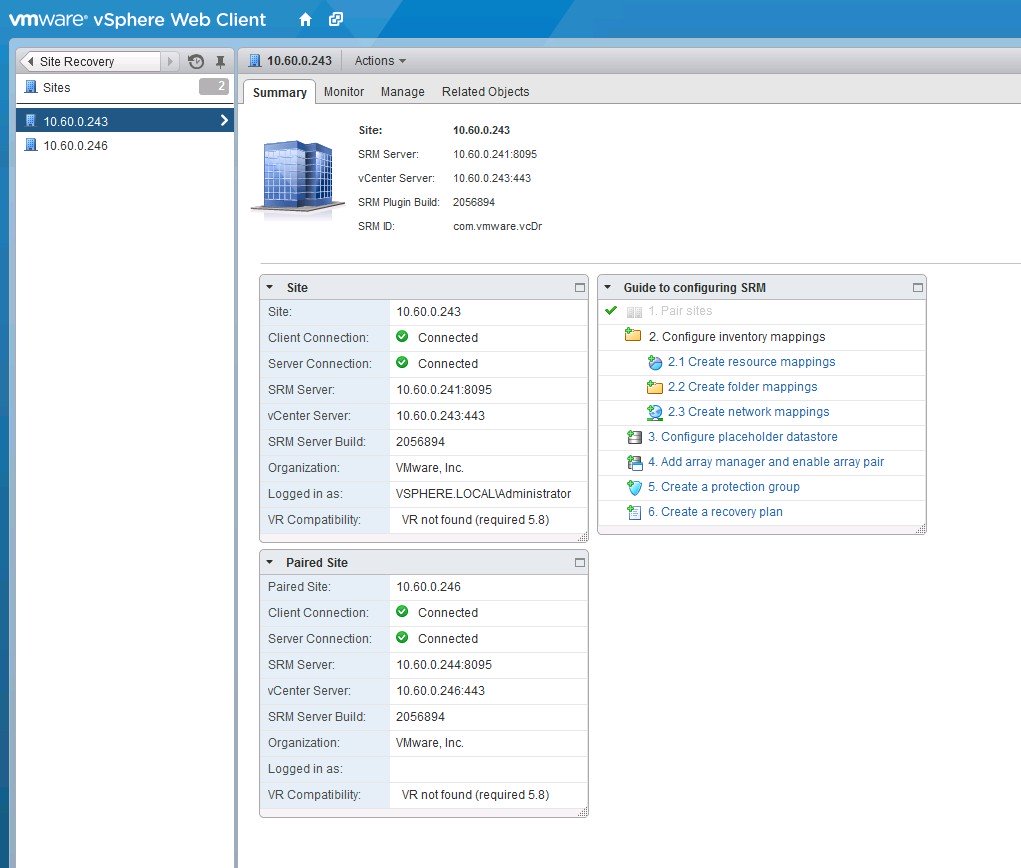This screenshot has width=1021, height=868.
Task: Click the protection group shield icon
Action: [633, 487]
